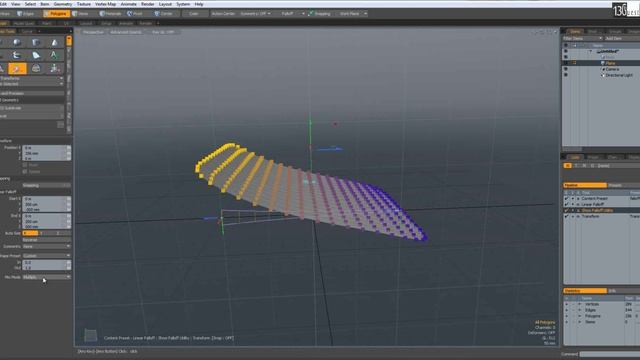
Task: Click the Perspective viewport button
Action: (x=93, y=32)
